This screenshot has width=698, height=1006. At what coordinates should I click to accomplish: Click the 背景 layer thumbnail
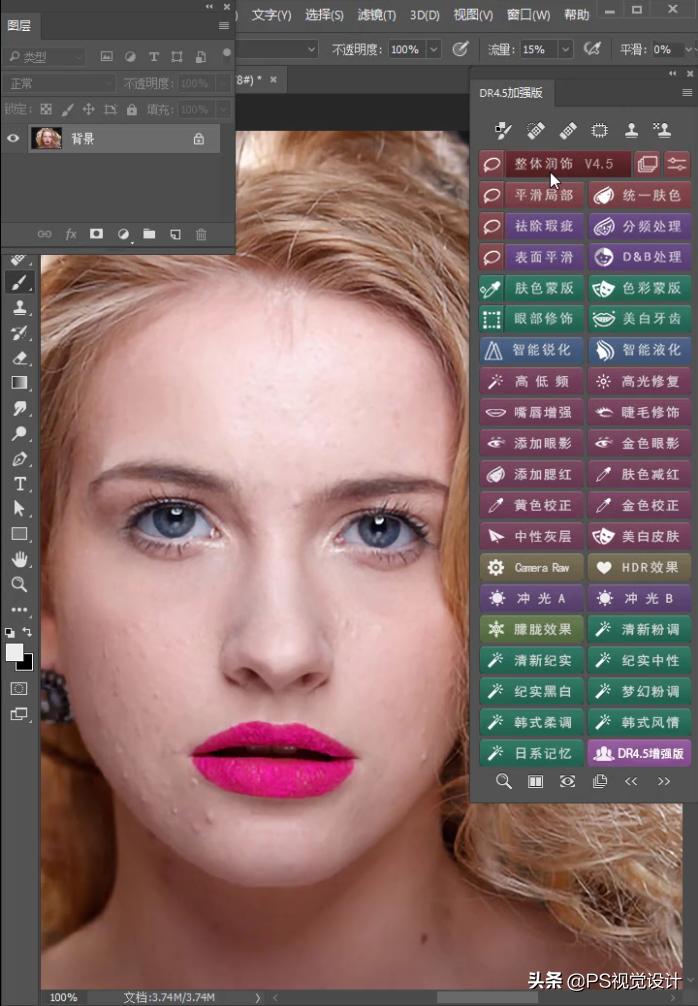coord(47,139)
